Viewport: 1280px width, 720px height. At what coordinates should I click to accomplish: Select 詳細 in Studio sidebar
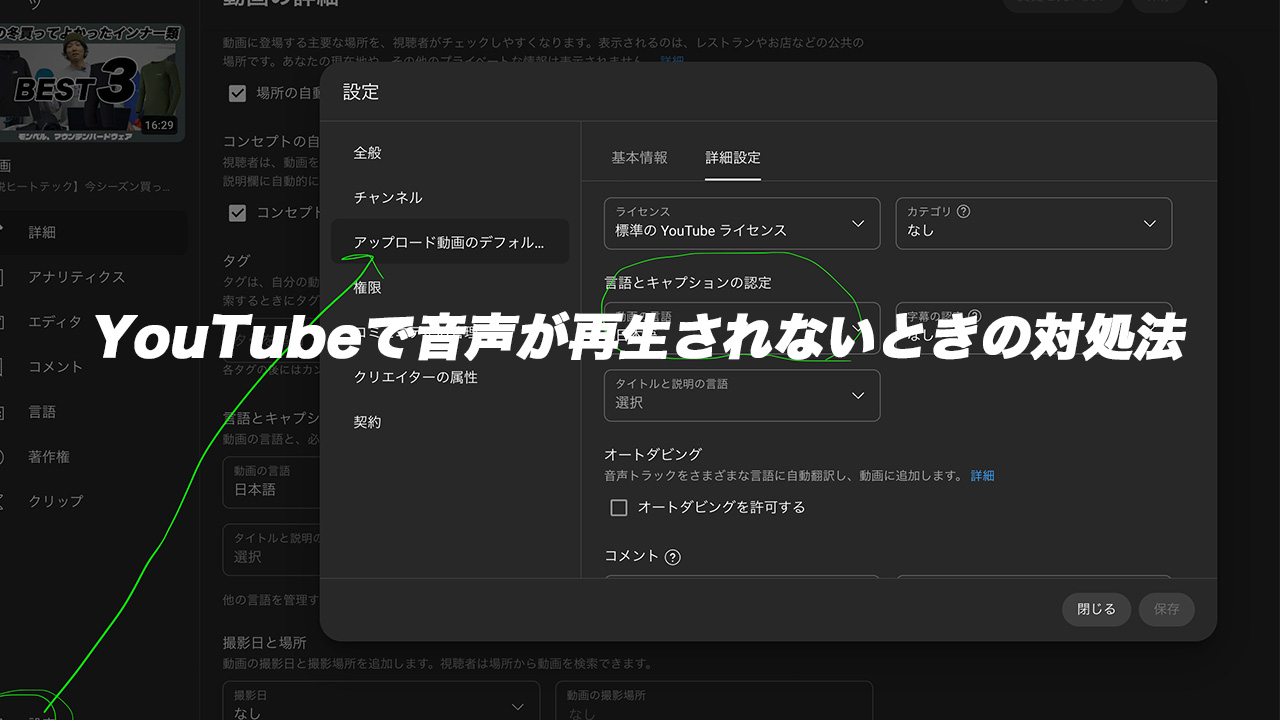click(x=94, y=232)
